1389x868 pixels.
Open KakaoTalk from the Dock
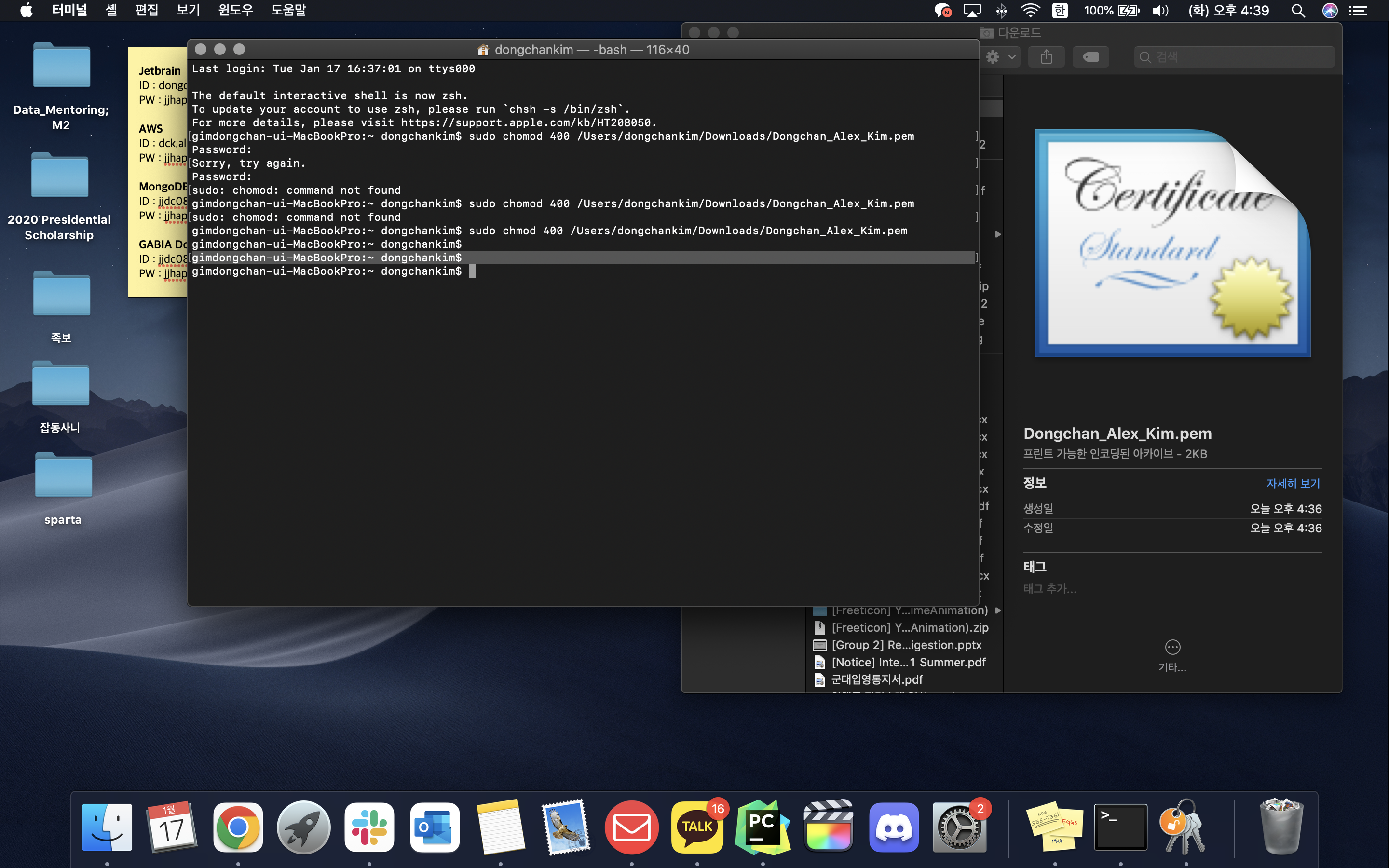(697, 827)
